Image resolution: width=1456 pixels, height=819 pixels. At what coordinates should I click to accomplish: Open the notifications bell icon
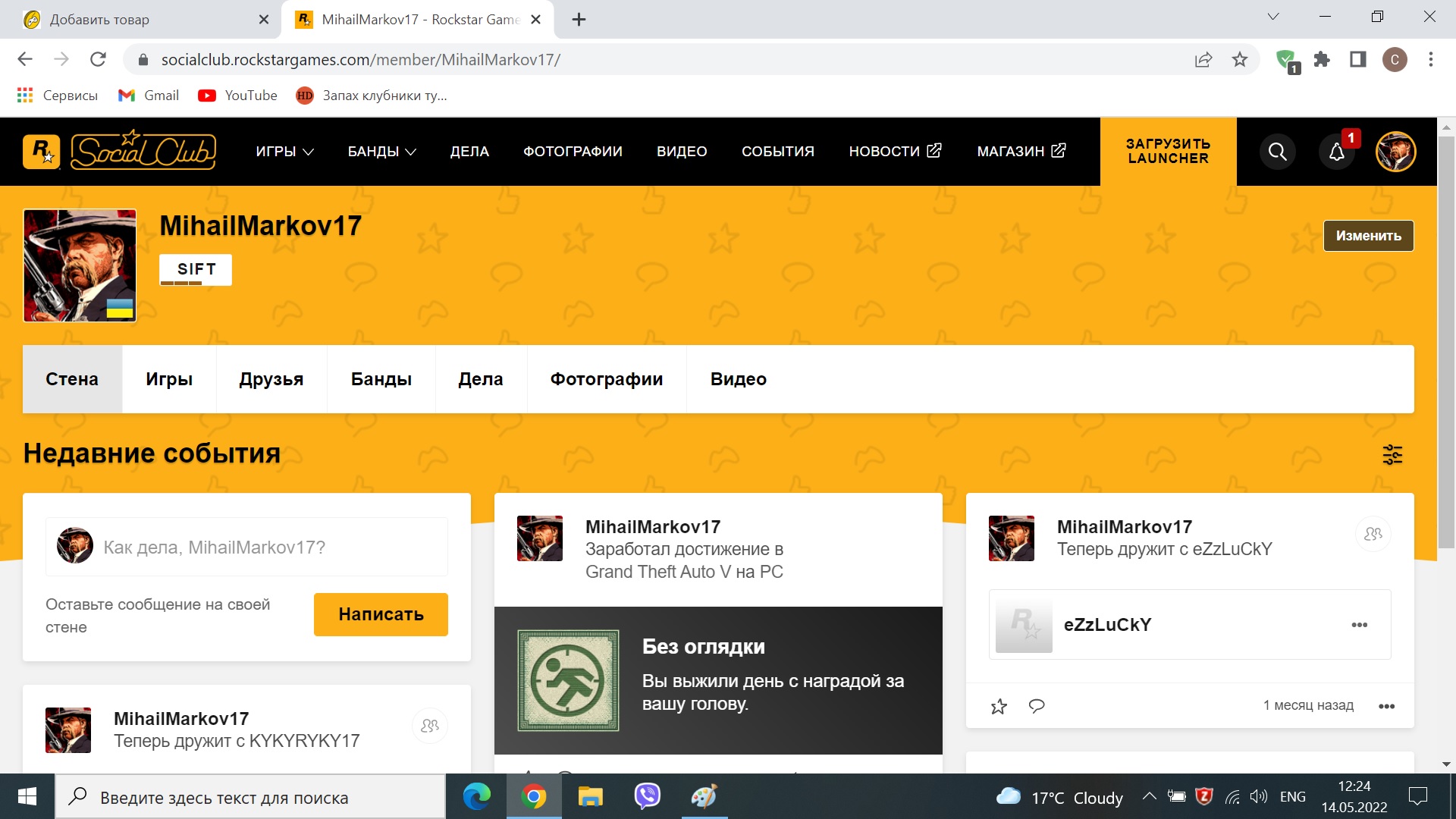click(x=1336, y=152)
